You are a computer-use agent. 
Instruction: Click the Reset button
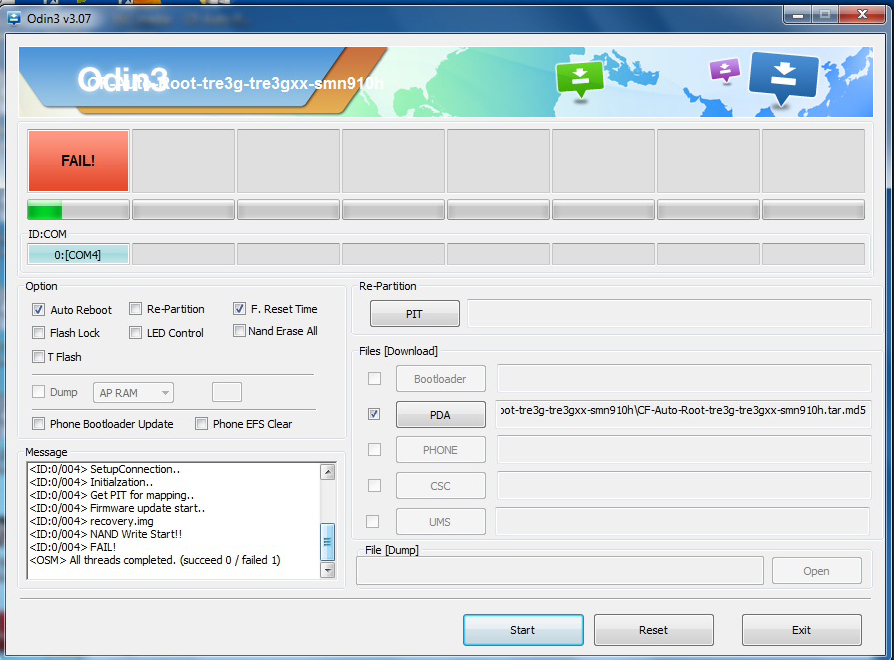point(653,630)
